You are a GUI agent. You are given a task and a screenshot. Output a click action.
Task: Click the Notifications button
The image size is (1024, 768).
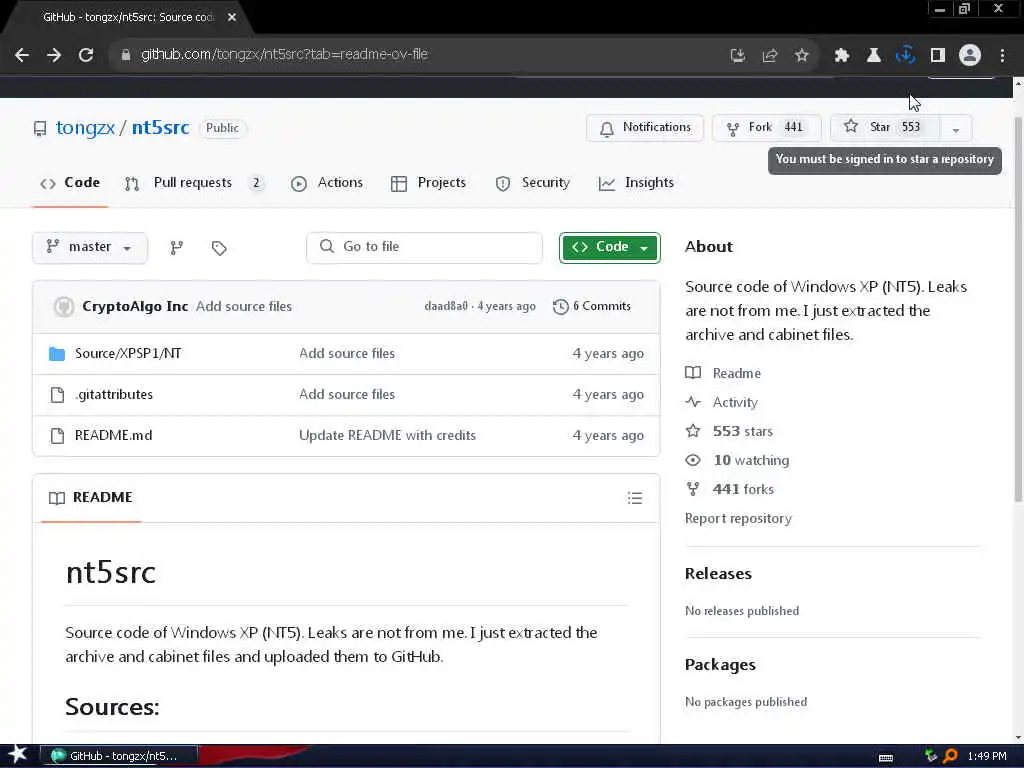645,127
